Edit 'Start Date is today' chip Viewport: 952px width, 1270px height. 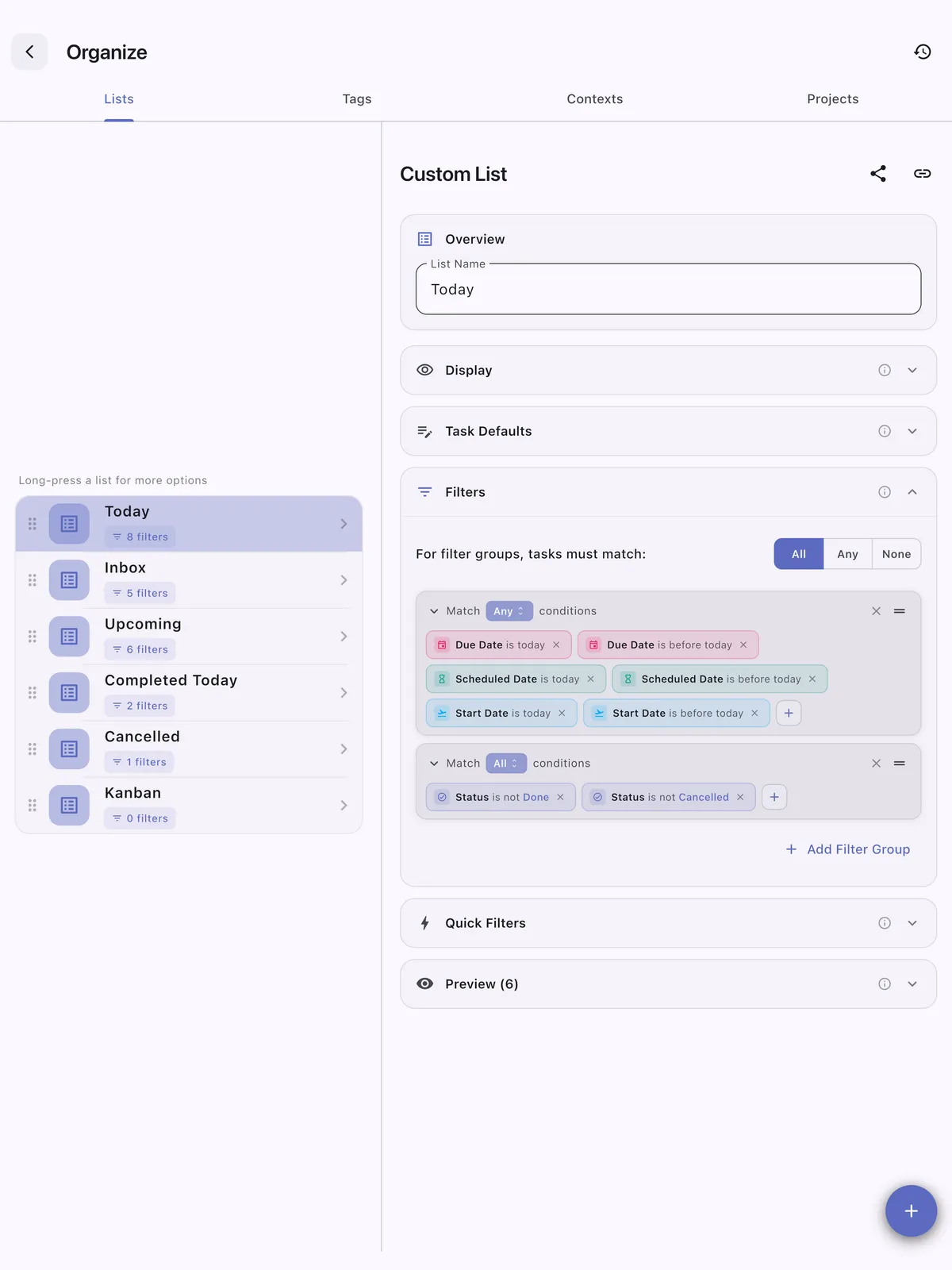pos(503,714)
